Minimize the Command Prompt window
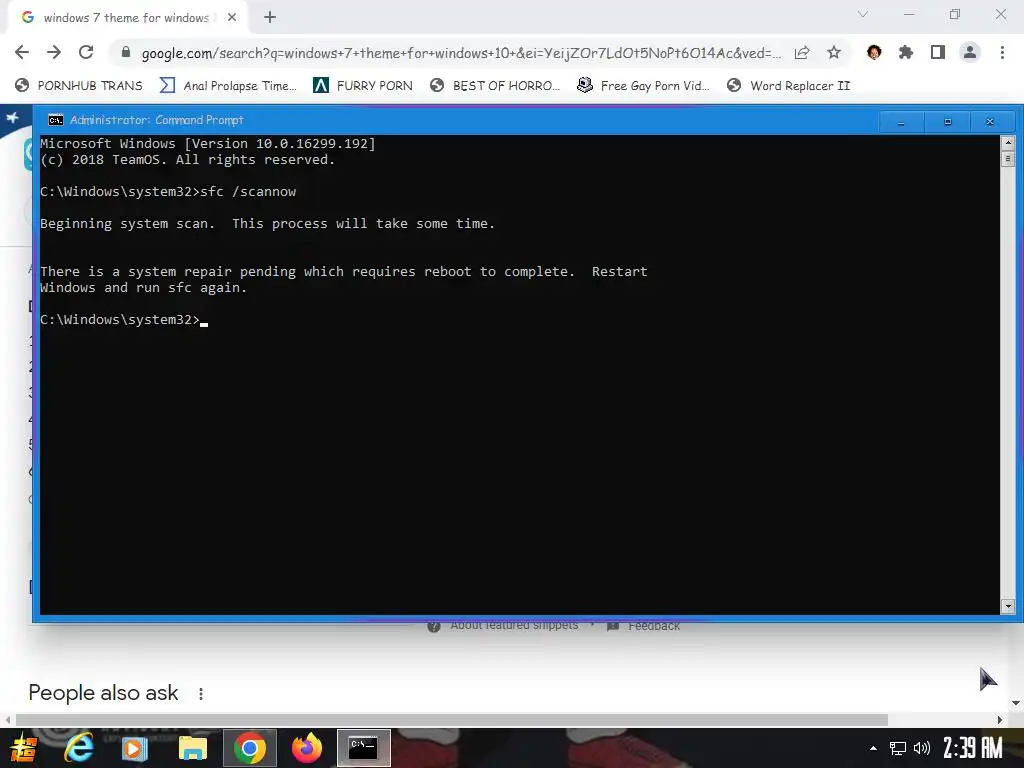This screenshot has width=1024, height=768. point(901,121)
